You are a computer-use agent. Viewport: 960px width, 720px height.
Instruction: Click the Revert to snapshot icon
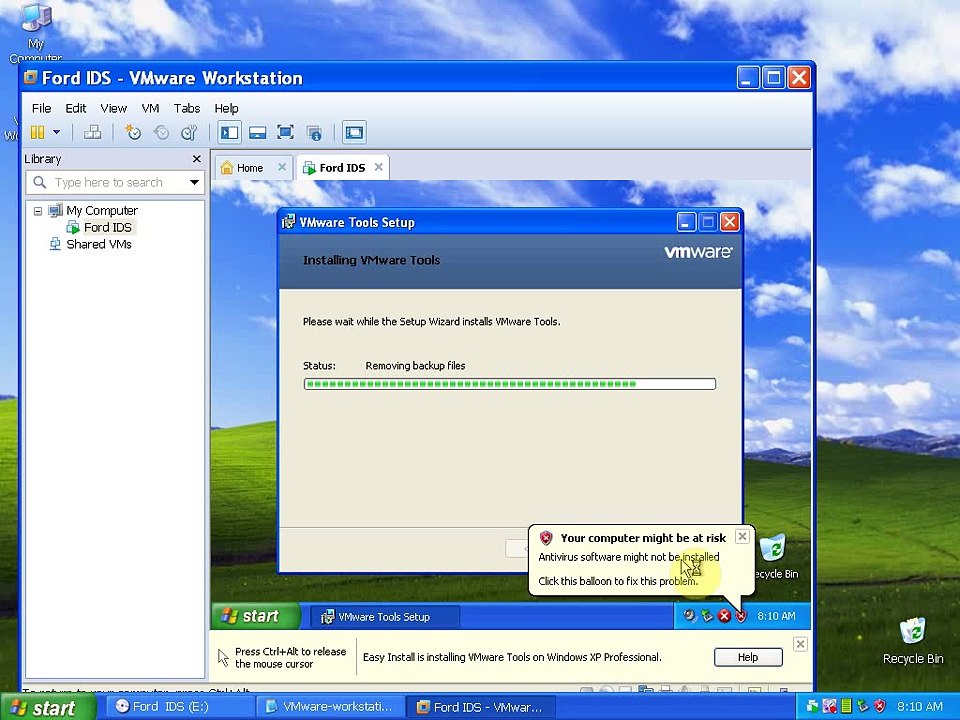(161, 132)
